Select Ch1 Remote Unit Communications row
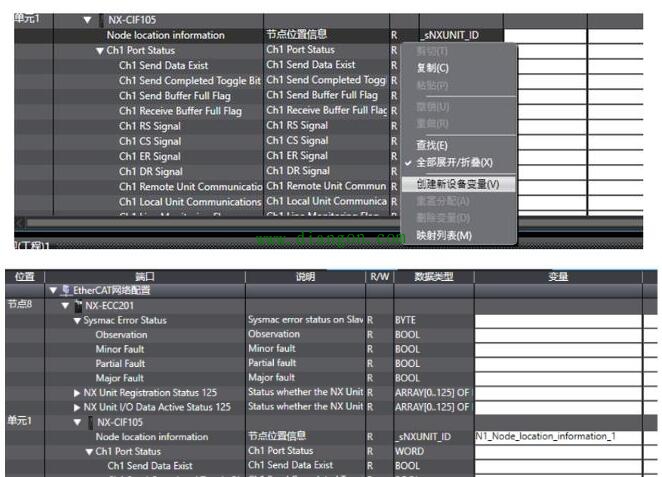Image resolution: width=662 pixels, height=477 pixels. pos(190,187)
